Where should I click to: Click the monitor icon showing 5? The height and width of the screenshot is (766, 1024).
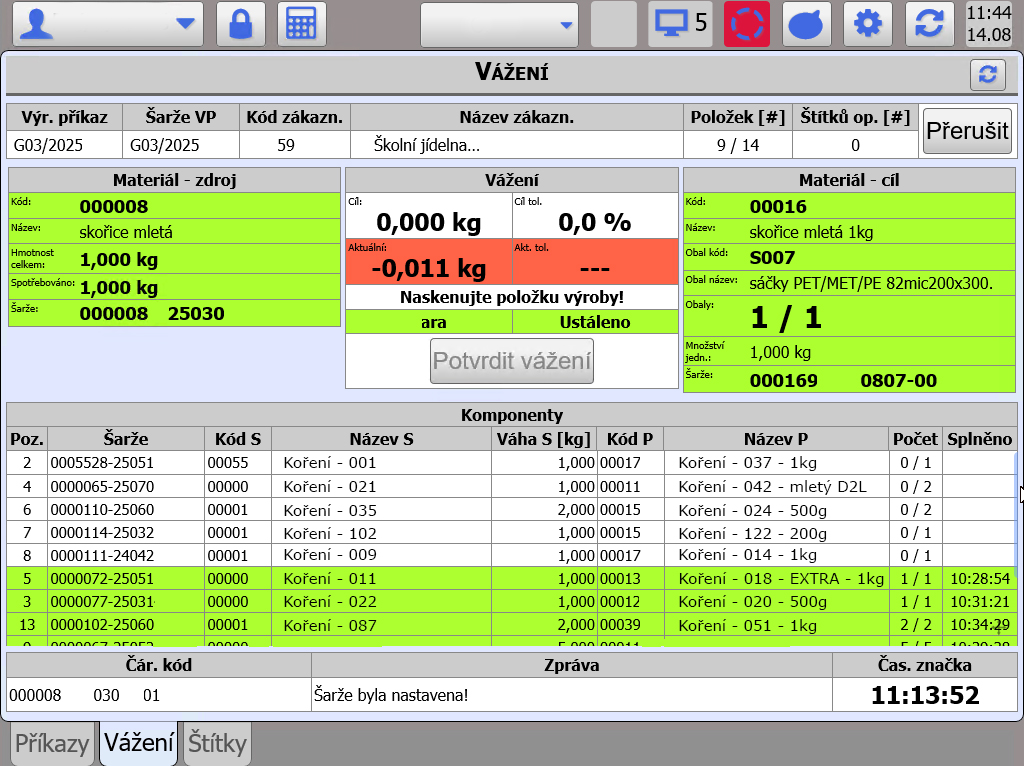click(680, 24)
